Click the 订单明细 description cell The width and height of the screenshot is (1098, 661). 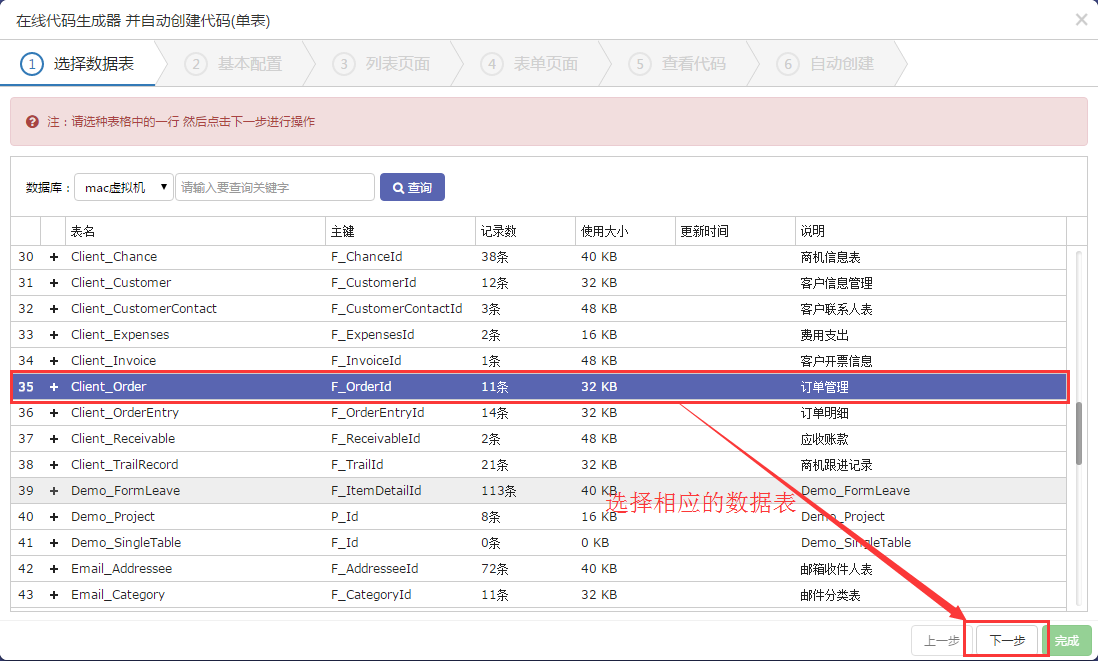pyautogui.click(x=824, y=413)
